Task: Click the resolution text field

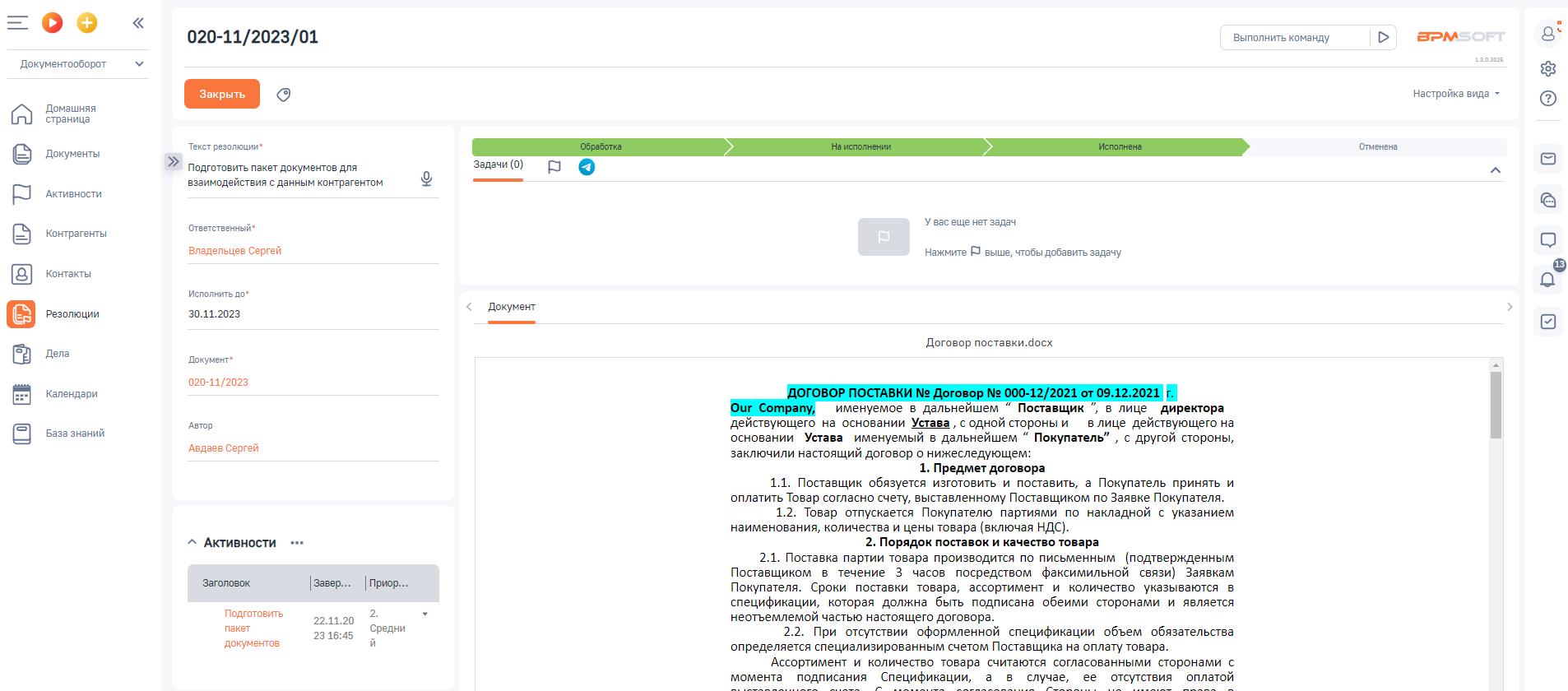Action: click(300, 175)
